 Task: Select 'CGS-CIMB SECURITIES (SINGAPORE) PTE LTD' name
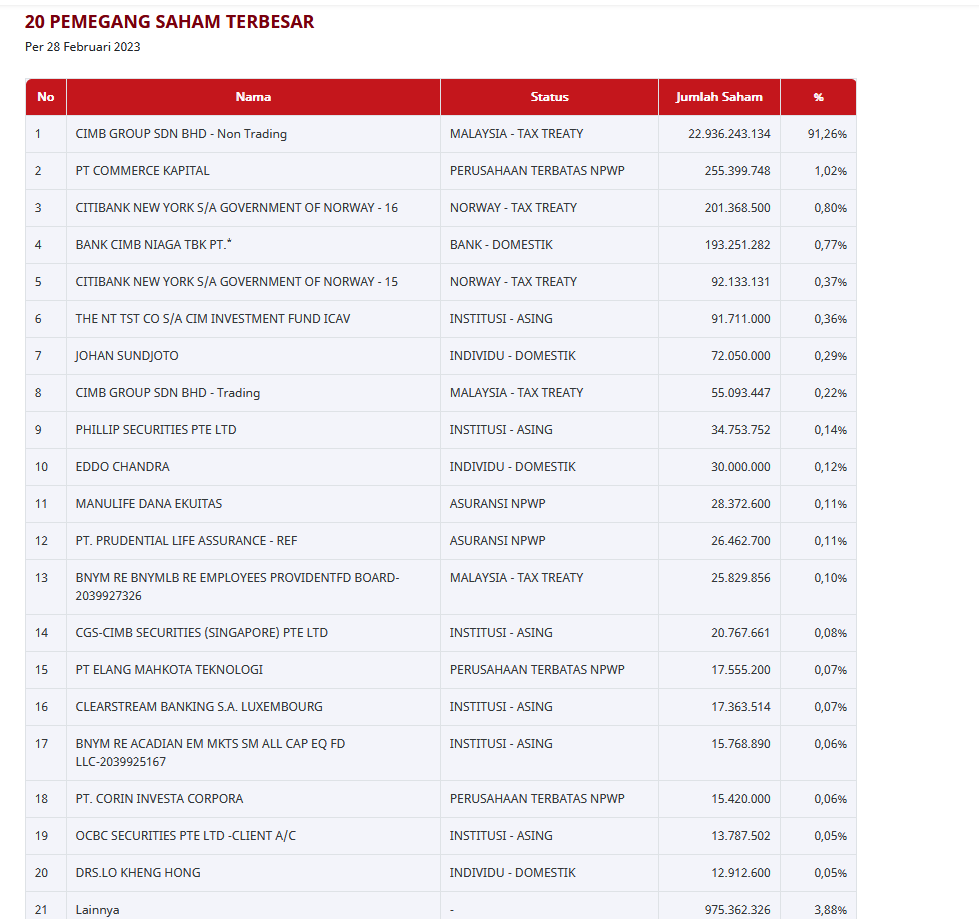(202, 632)
